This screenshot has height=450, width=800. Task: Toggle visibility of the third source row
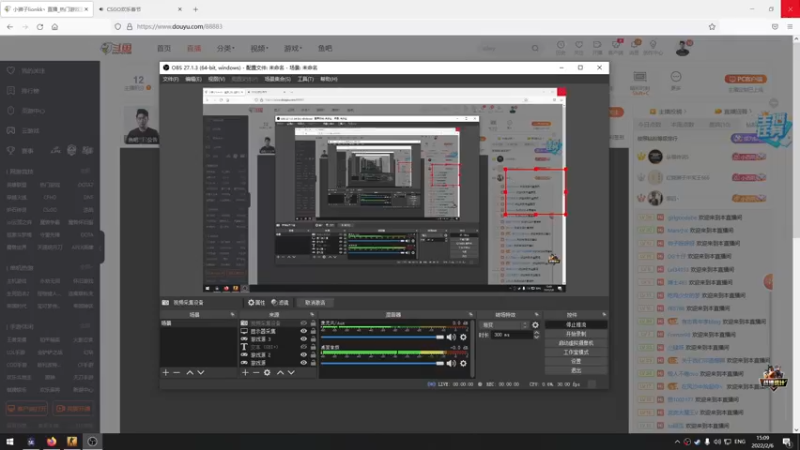coord(304,339)
